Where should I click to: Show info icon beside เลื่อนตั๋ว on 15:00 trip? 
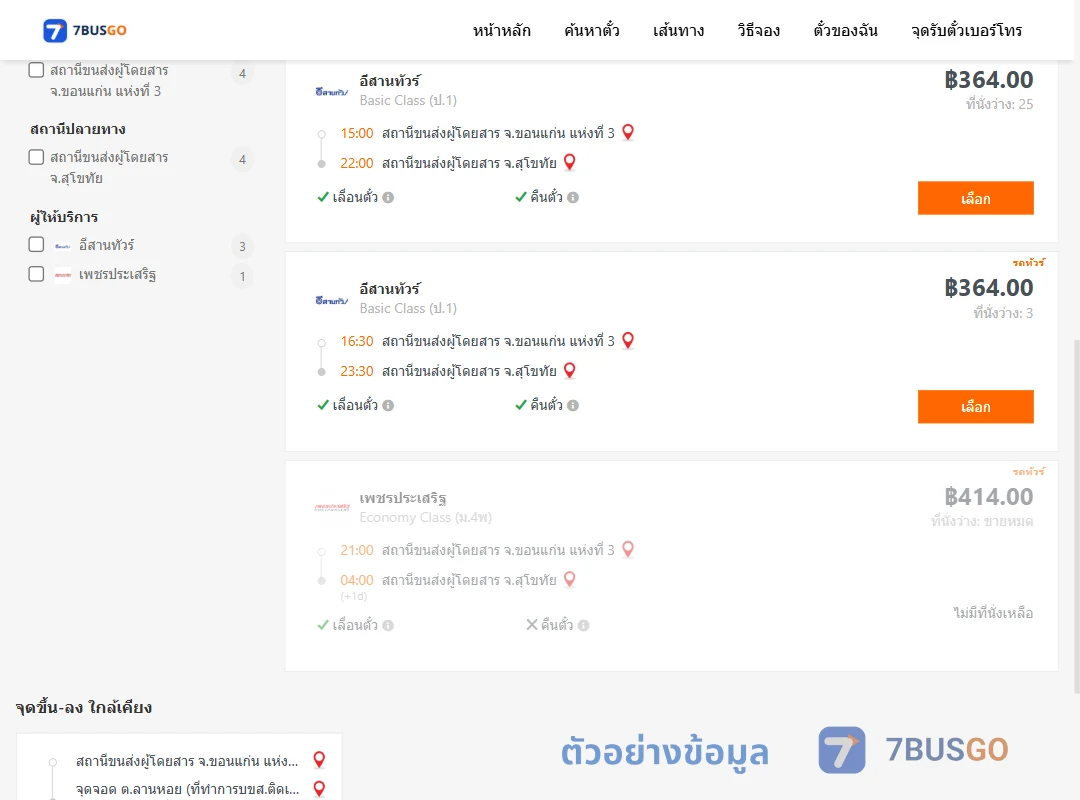pos(388,198)
